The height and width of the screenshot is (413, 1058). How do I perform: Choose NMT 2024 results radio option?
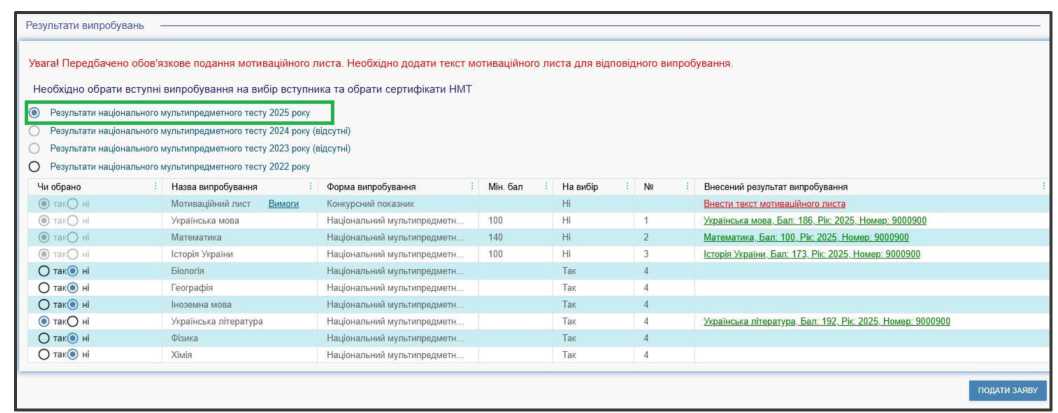click(x=35, y=131)
